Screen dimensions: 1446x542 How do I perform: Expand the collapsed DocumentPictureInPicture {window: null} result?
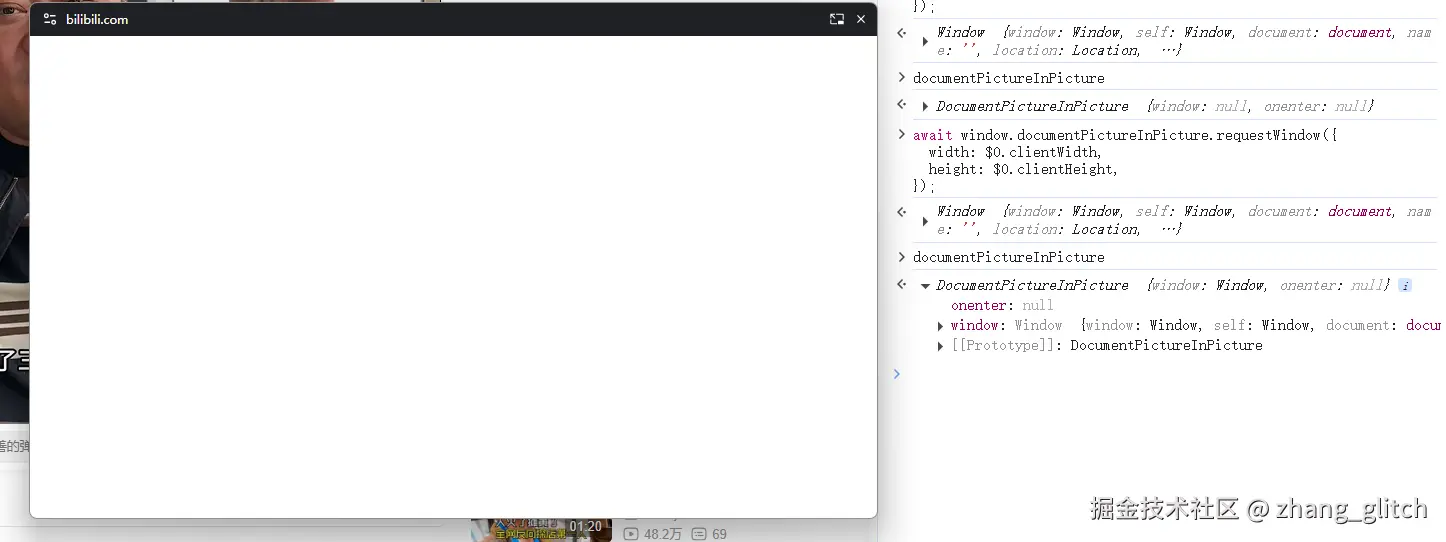(x=925, y=106)
